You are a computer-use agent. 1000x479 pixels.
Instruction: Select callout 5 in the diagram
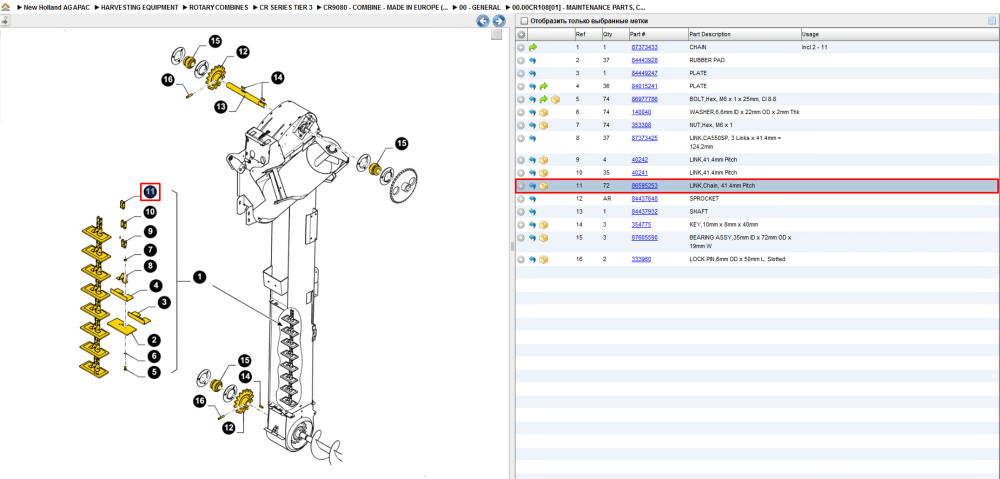pos(154,372)
